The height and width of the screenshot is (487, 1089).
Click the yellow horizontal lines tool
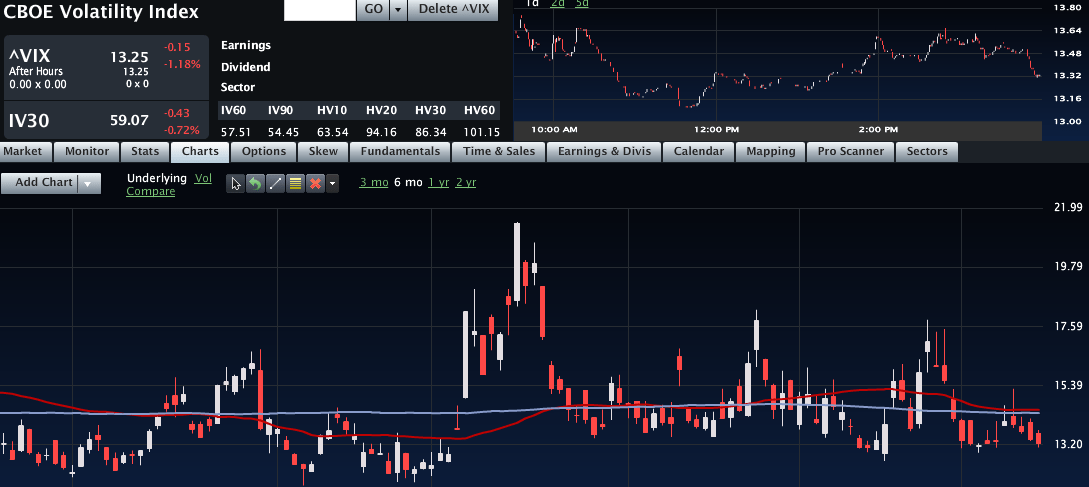pyautogui.click(x=295, y=183)
